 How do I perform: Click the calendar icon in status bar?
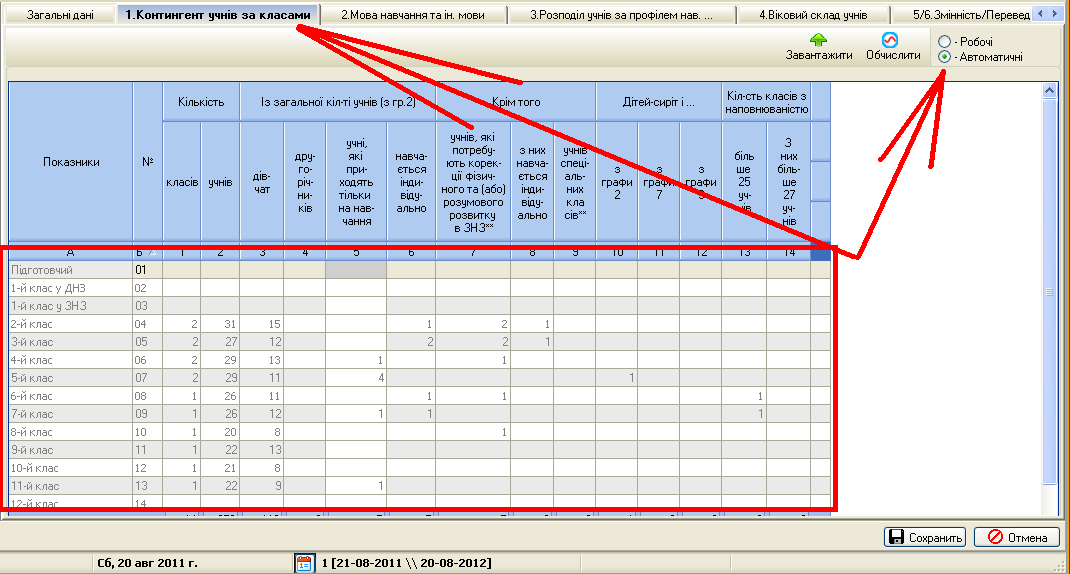point(304,563)
